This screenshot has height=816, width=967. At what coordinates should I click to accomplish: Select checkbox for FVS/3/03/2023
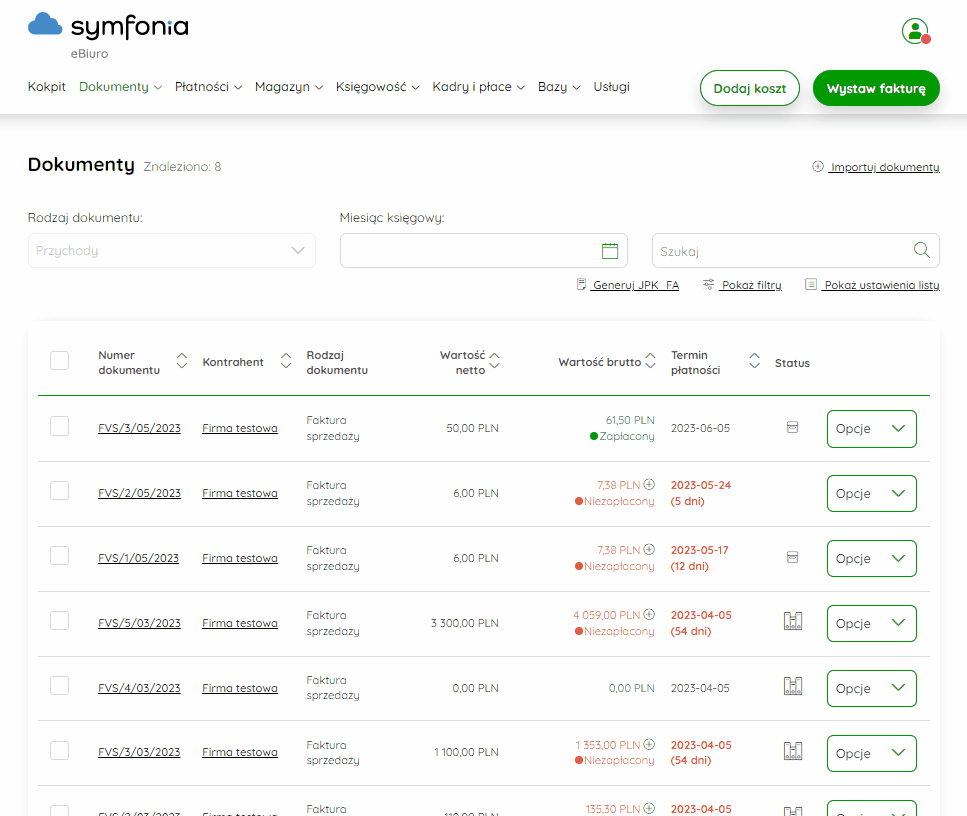point(59,751)
